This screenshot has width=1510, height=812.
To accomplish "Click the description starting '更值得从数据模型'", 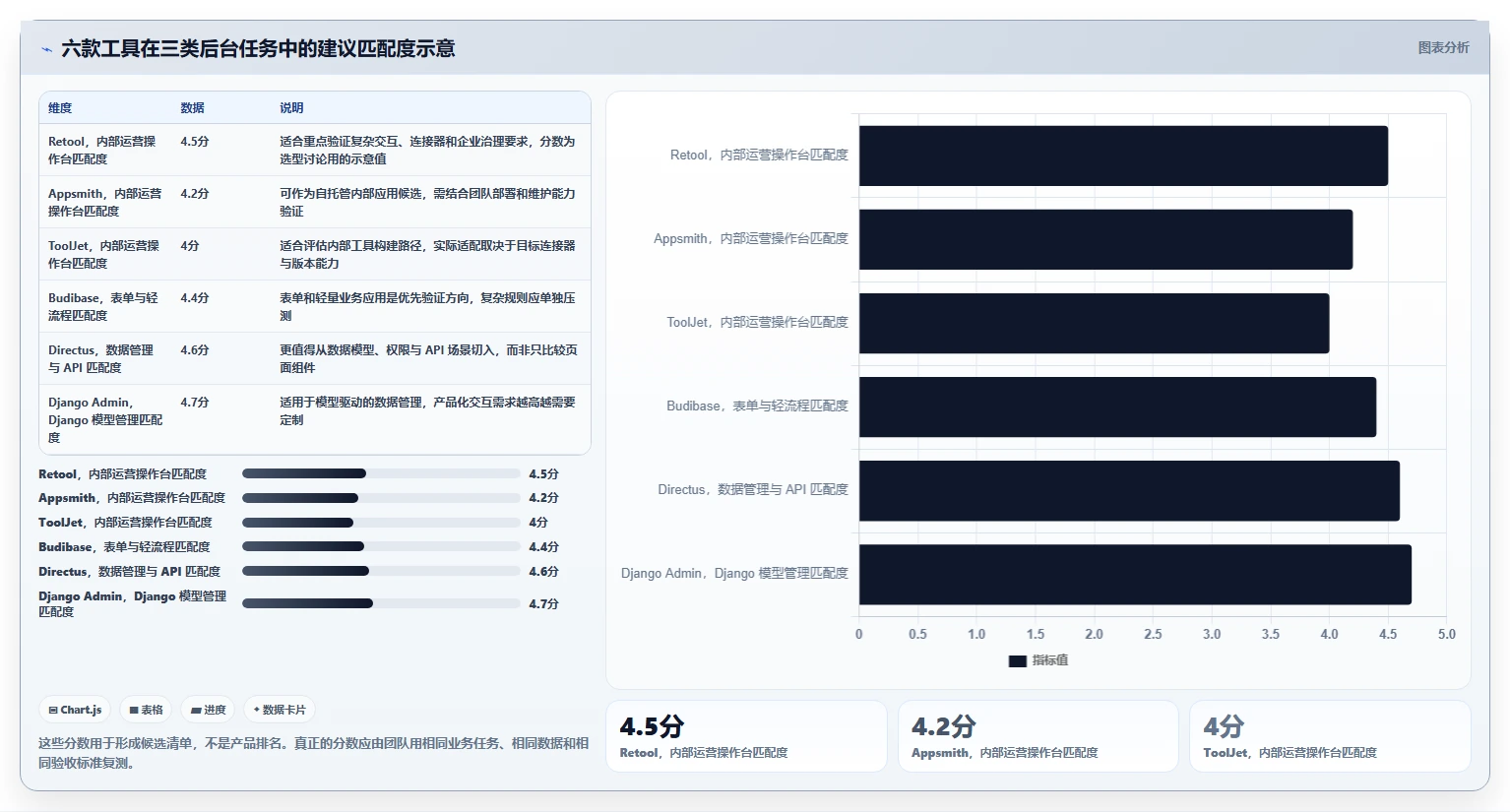I will (x=428, y=358).
